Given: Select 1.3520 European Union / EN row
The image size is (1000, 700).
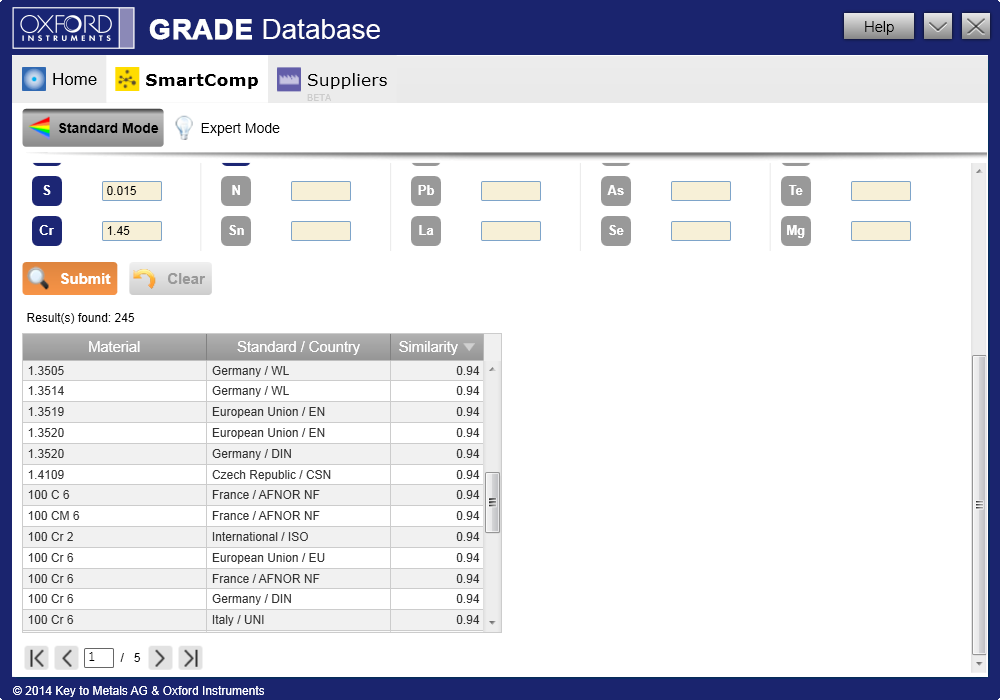Looking at the screenshot, I should coord(253,433).
